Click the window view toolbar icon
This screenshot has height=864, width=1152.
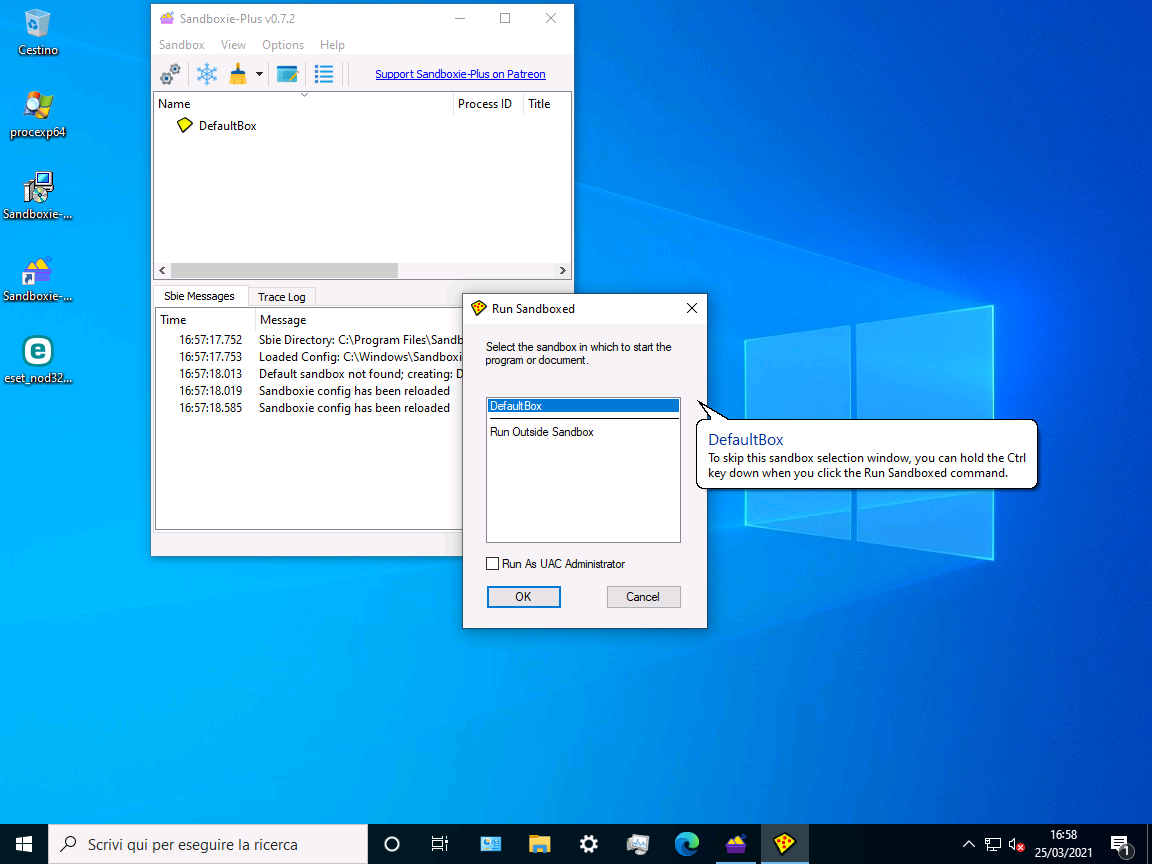pos(287,74)
